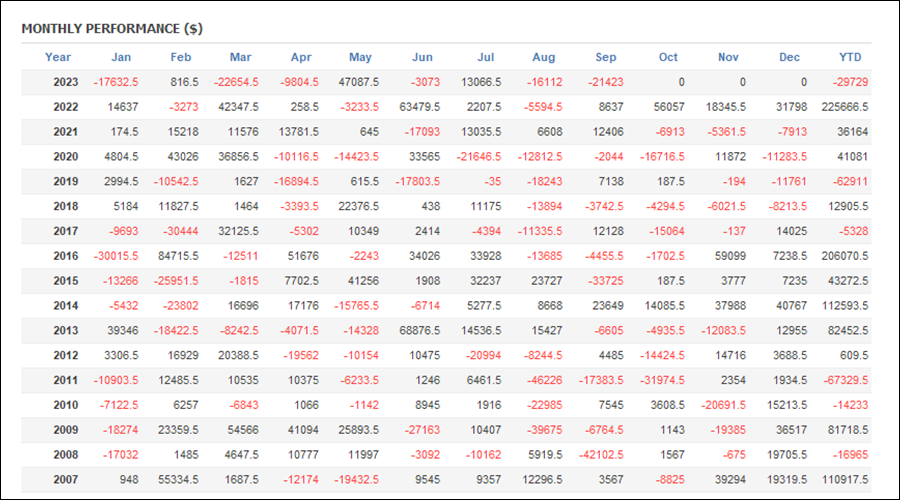The width and height of the screenshot is (900, 500).
Task: Click the YTD column header
Action: (850, 57)
